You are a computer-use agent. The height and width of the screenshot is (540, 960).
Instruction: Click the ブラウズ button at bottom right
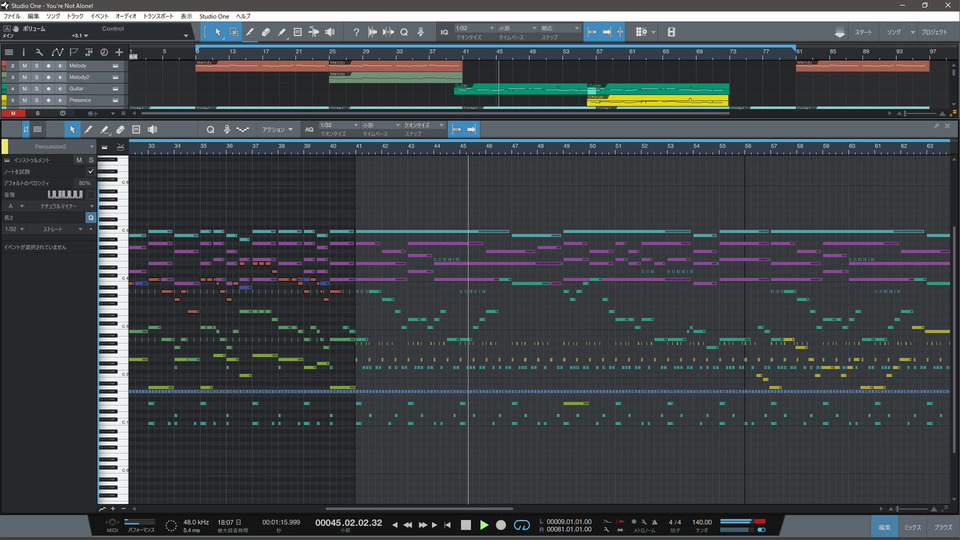click(x=942, y=526)
